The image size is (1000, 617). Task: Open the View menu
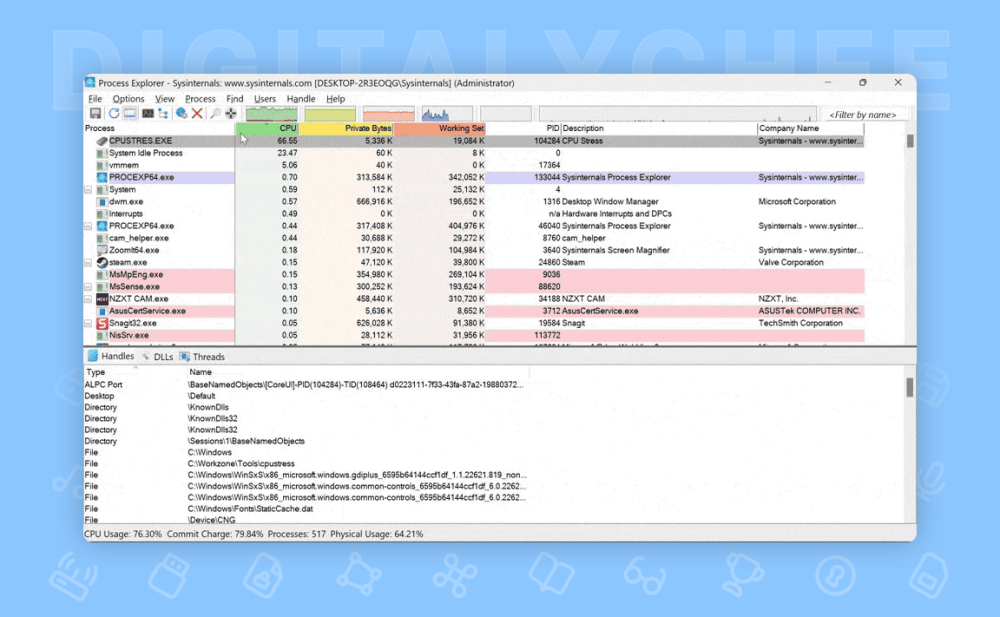165,99
